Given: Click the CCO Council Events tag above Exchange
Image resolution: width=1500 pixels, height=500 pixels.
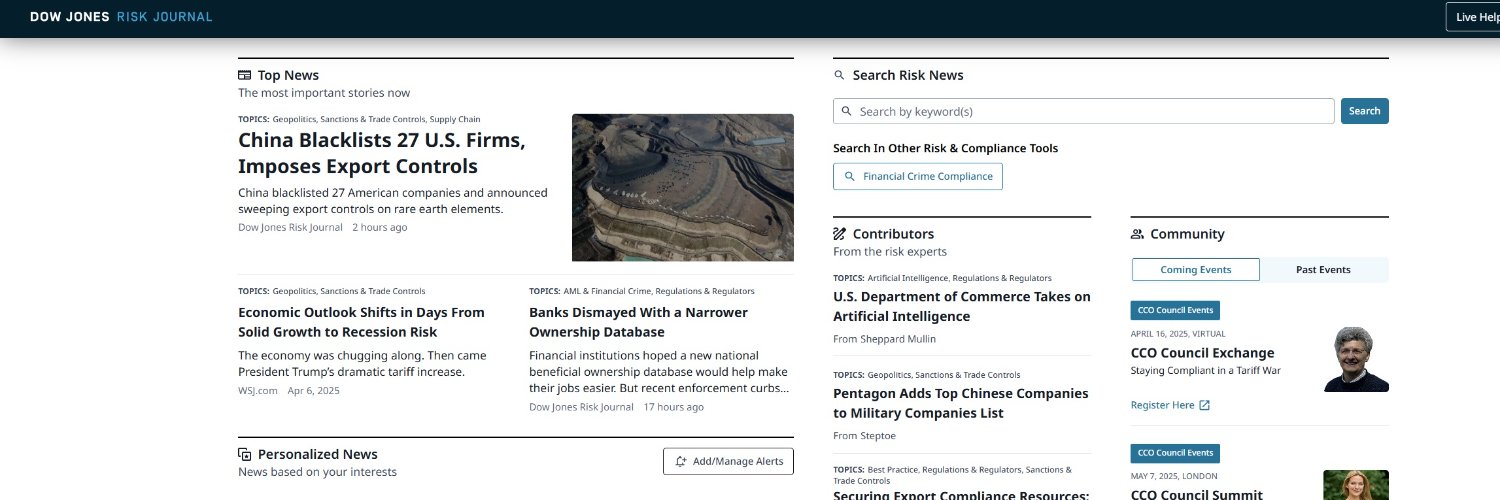Looking at the screenshot, I should (1175, 311).
